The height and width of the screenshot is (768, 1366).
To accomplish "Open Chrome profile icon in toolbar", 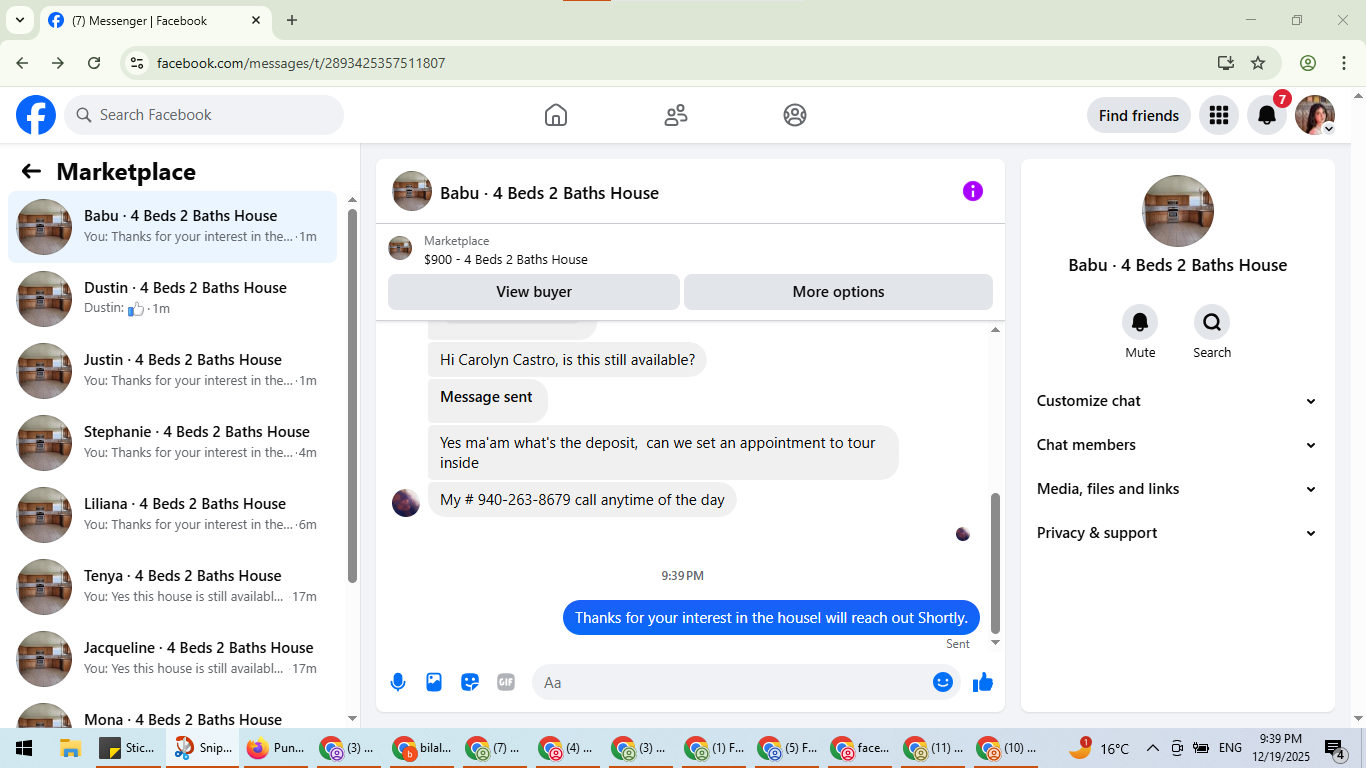I will [x=1308, y=63].
